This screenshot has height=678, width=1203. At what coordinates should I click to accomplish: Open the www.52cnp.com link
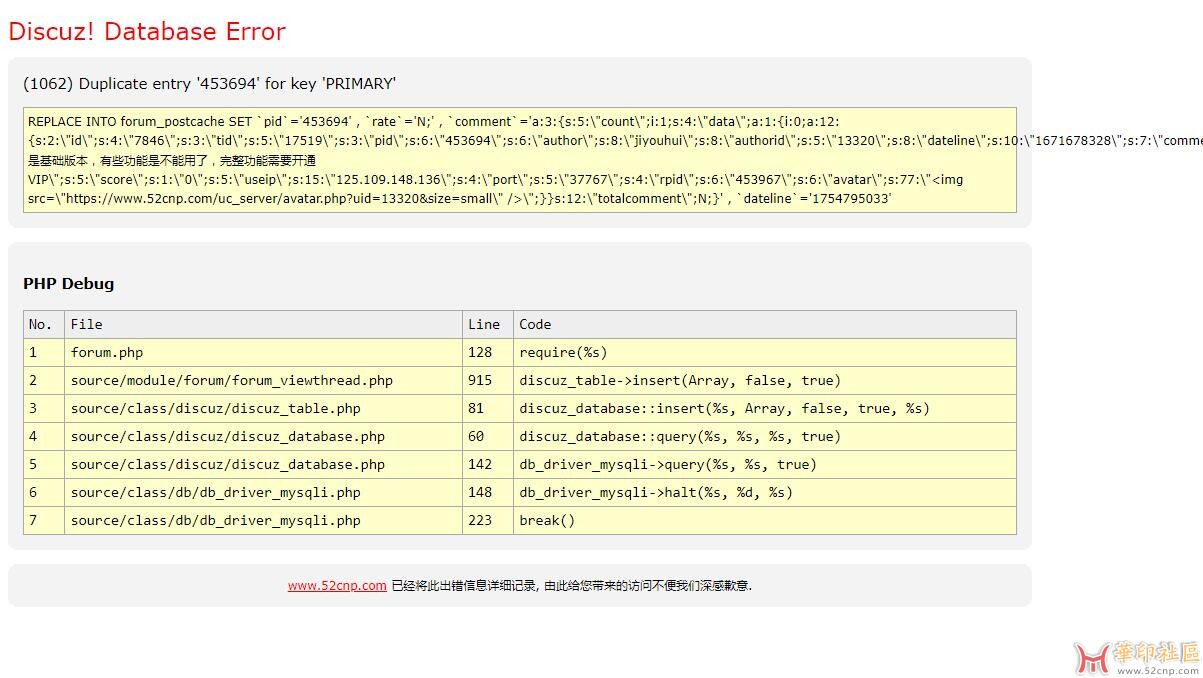coord(337,586)
